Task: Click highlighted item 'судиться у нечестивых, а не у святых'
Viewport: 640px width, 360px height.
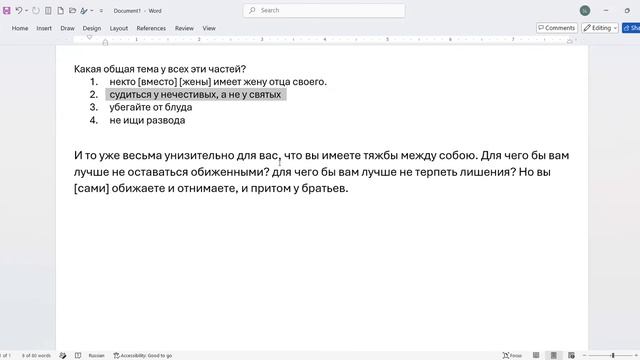Action: [x=196, y=95]
